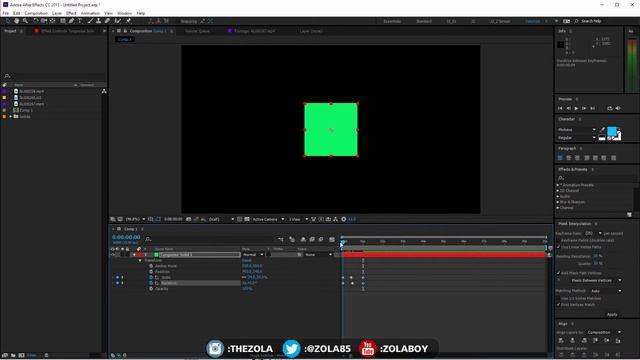
Task: Switch to the Render Queue tab
Action: pyautogui.click(x=198, y=31)
